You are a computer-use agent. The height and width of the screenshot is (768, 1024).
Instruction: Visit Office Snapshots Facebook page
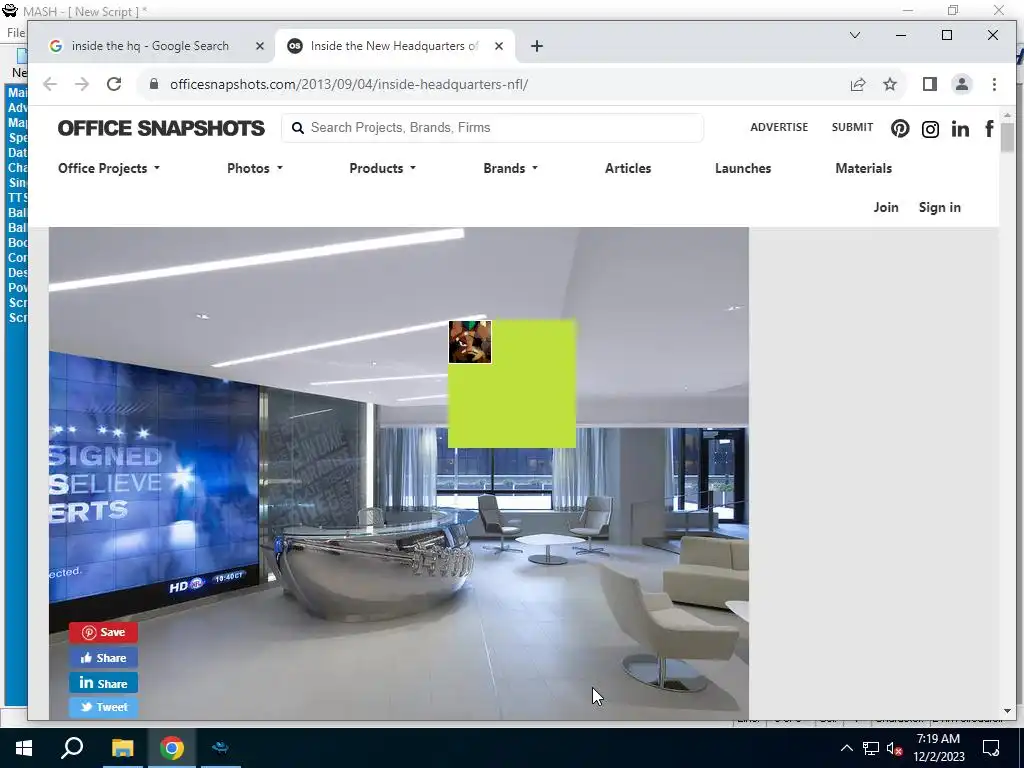pos(989,129)
